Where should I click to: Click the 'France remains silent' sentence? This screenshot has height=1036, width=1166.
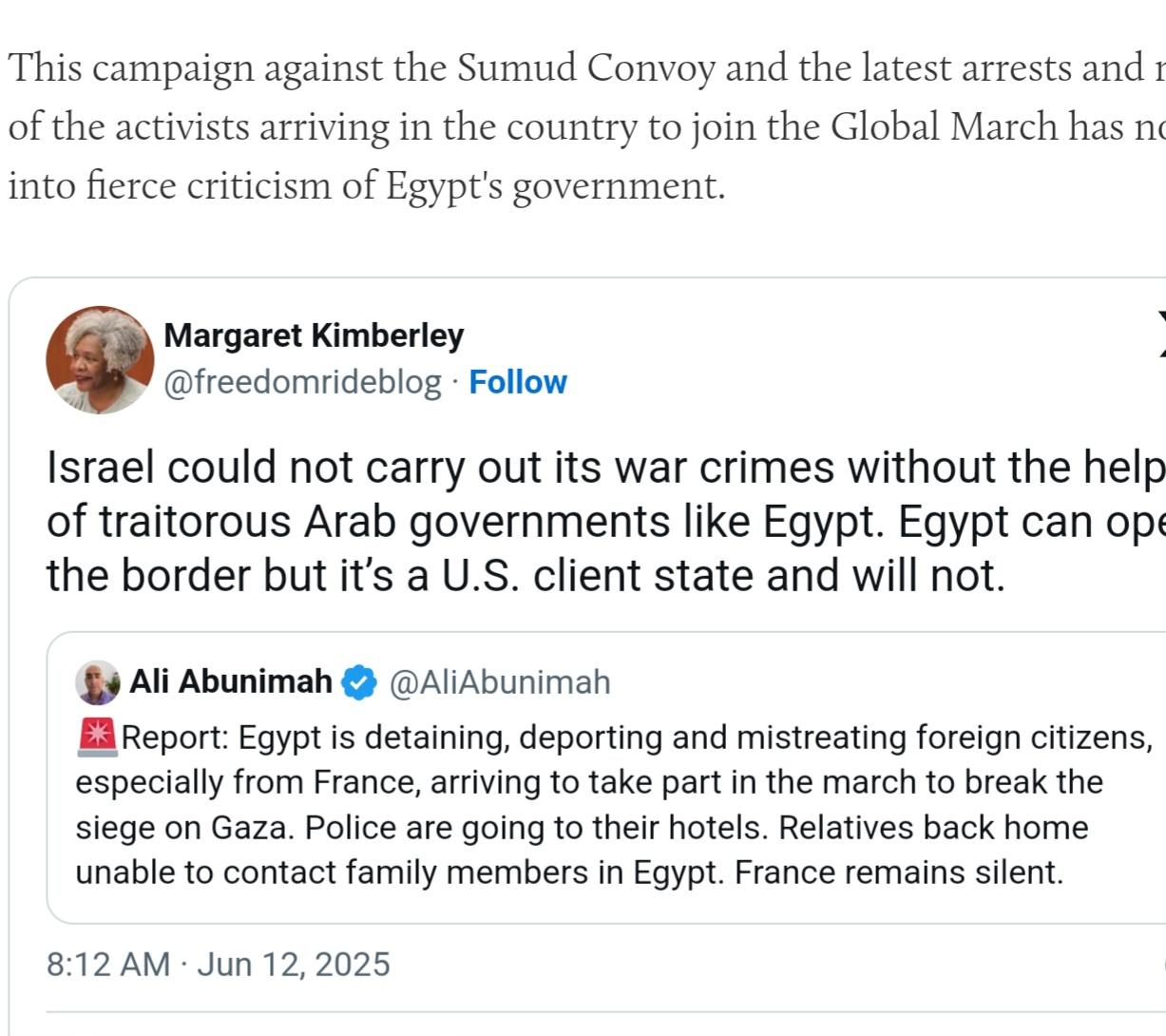point(899,872)
